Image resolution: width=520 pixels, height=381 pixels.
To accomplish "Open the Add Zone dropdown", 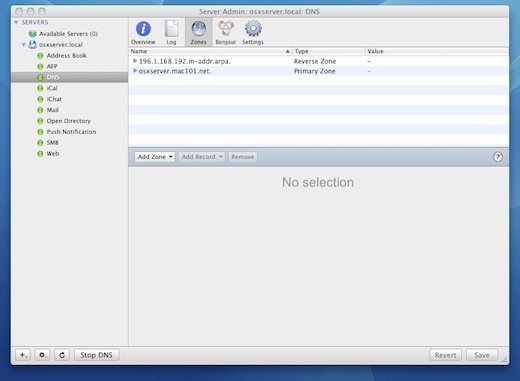I will pos(155,157).
